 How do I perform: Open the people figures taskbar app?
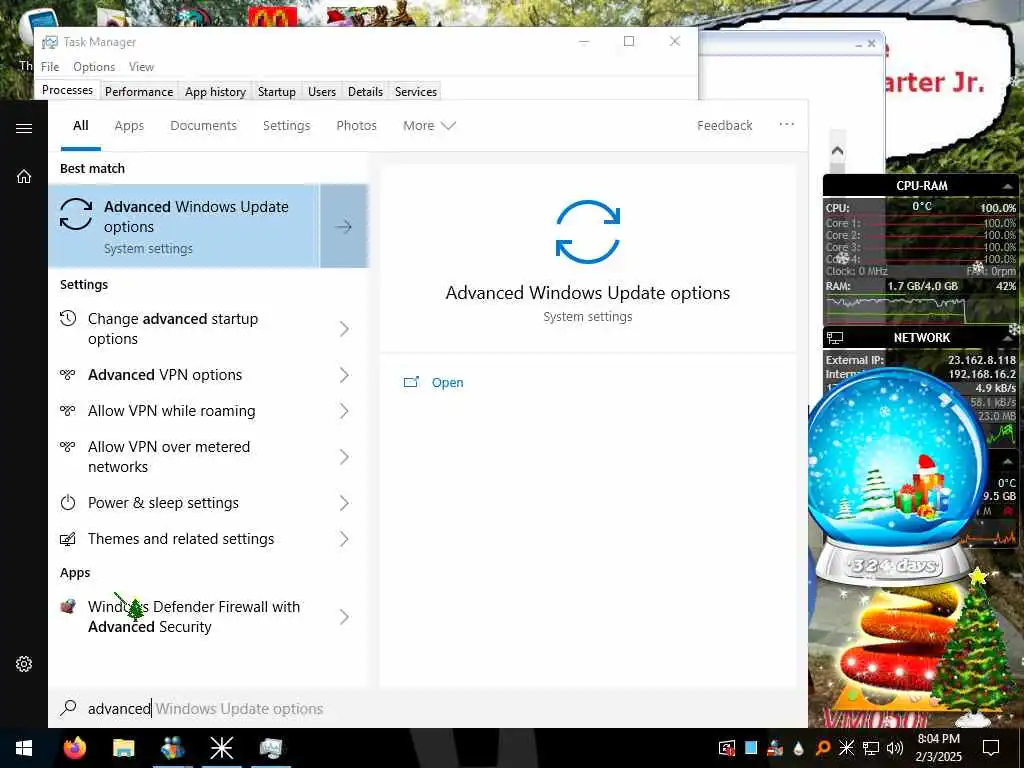172,748
